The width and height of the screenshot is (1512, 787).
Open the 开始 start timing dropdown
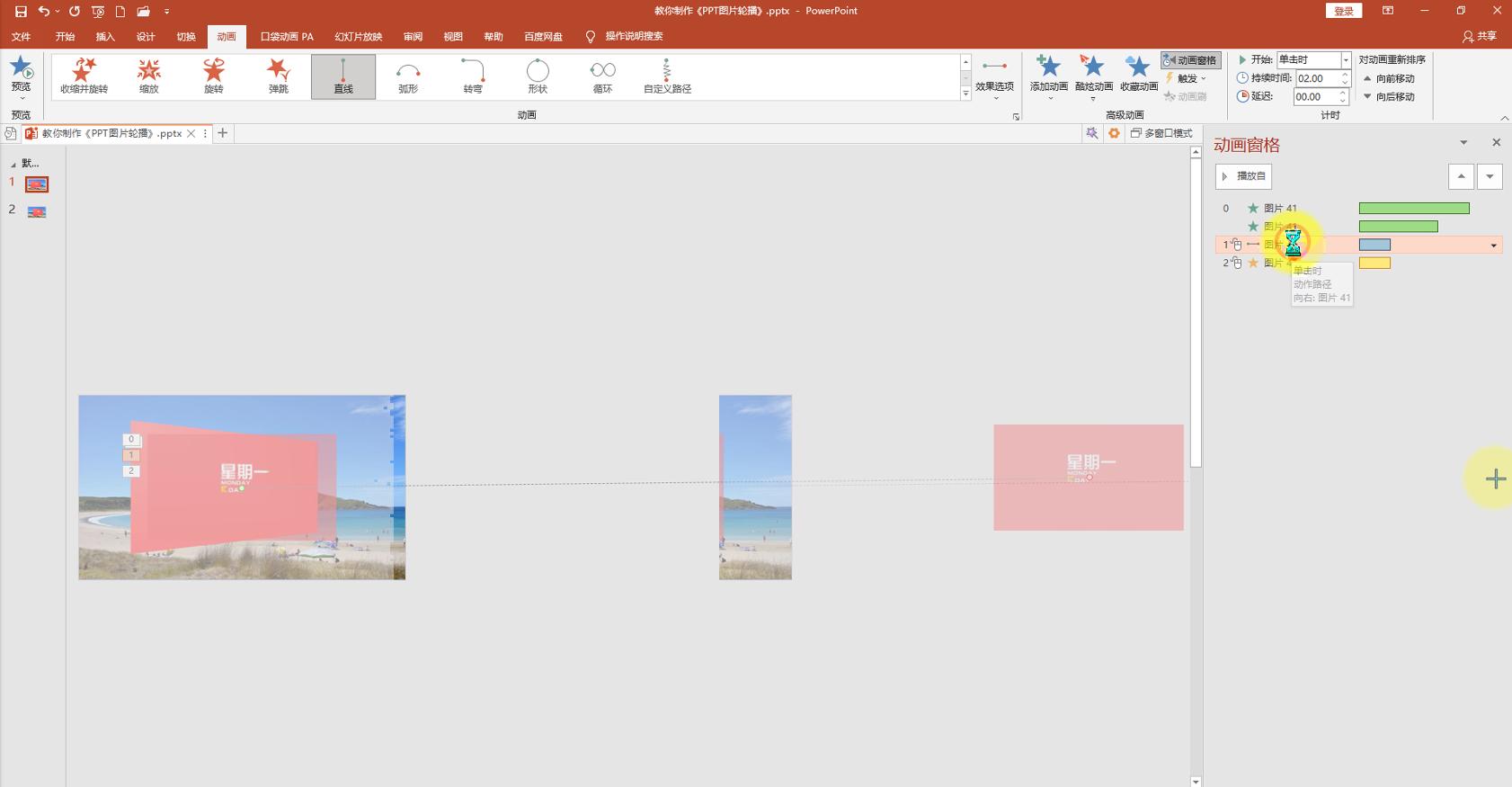click(x=1346, y=60)
